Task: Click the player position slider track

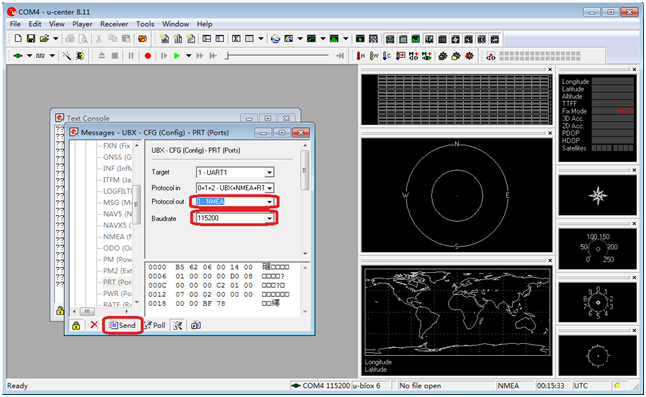Action: point(278,55)
